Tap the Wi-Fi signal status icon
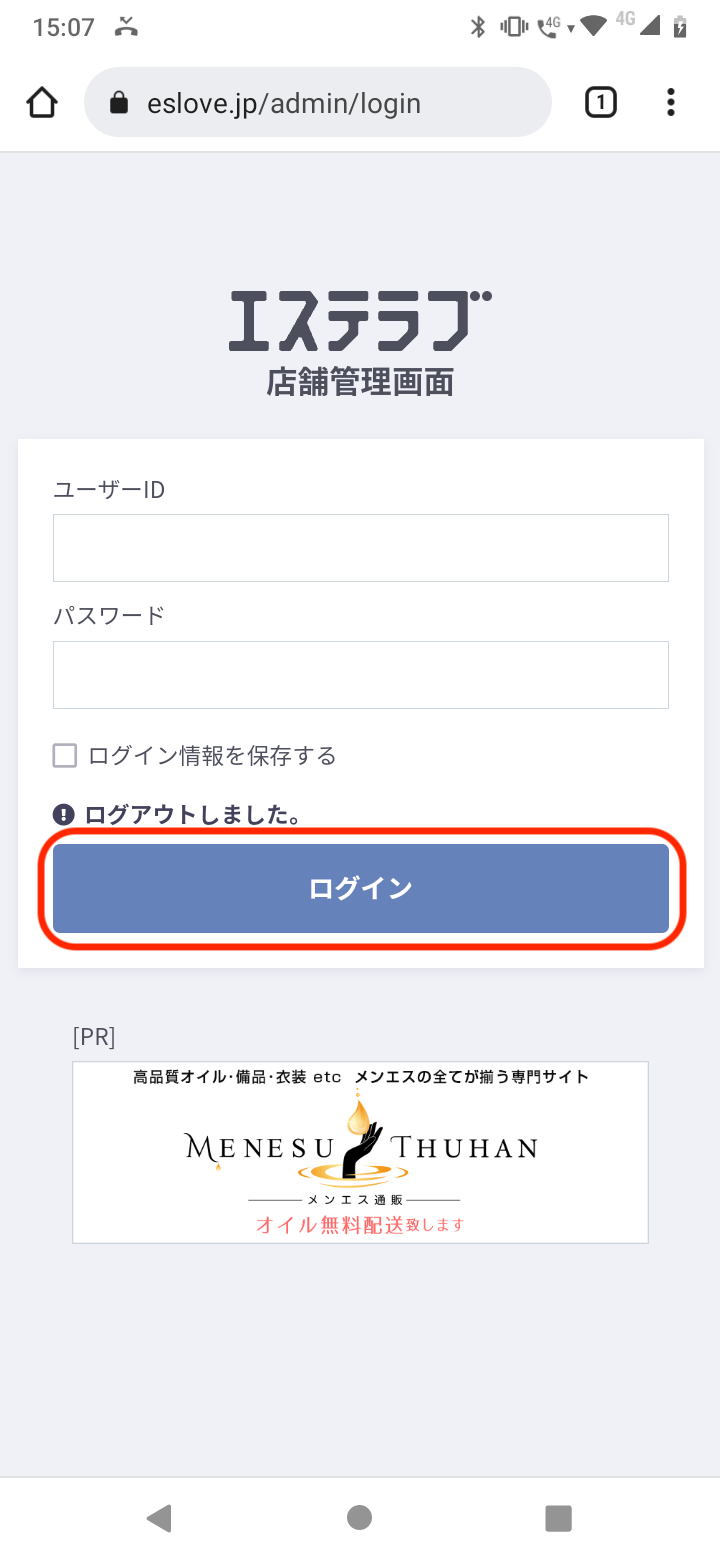The image size is (720, 1560). (x=593, y=27)
